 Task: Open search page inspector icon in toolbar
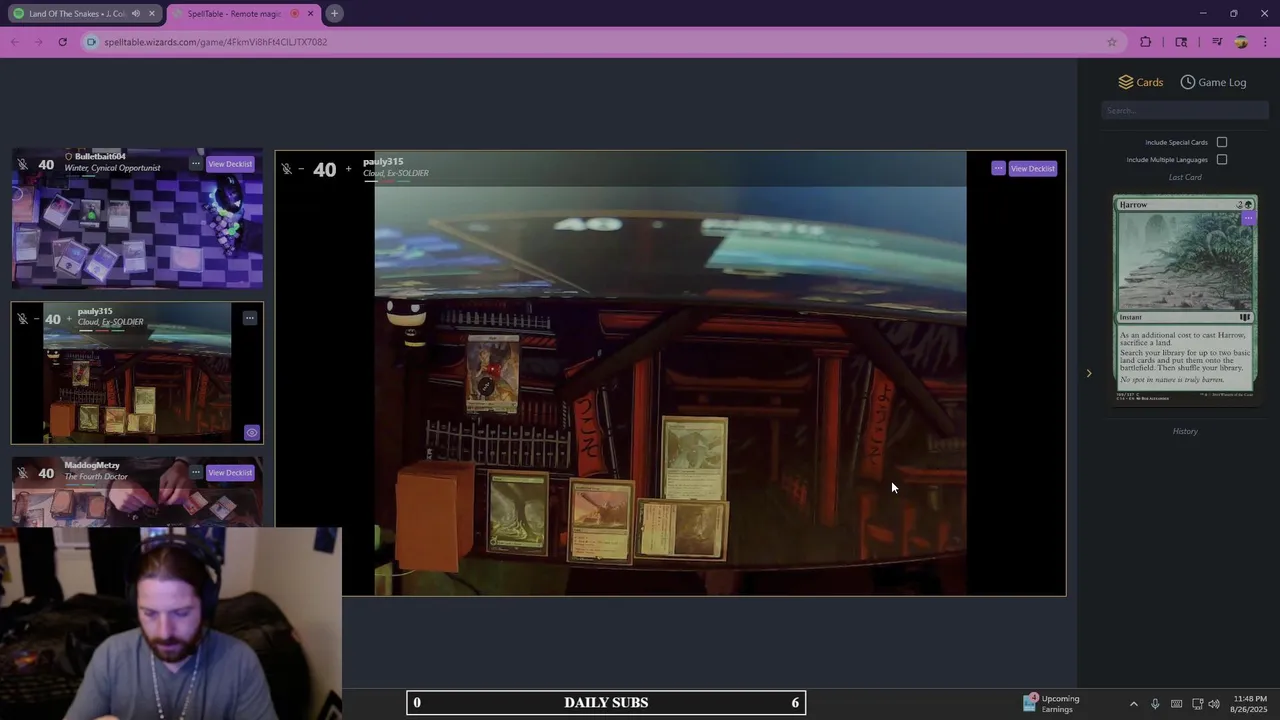click(1181, 42)
